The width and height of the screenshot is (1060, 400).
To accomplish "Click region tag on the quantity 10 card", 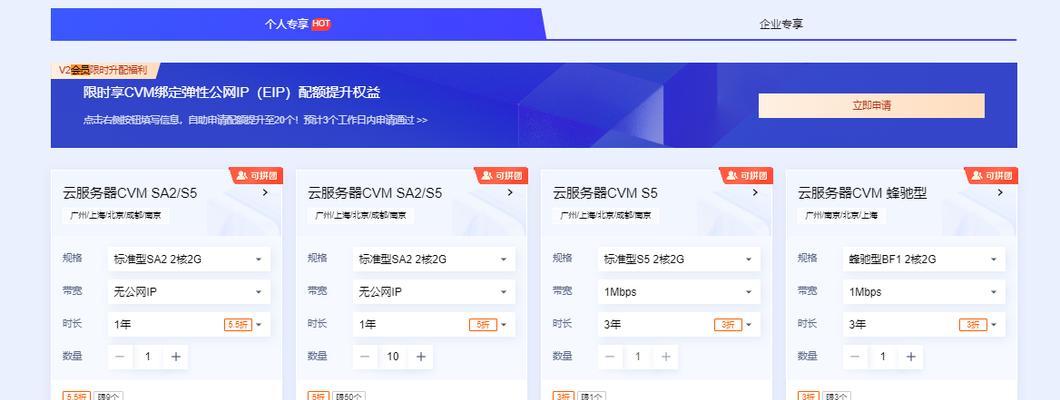I will [x=361, y=216].
